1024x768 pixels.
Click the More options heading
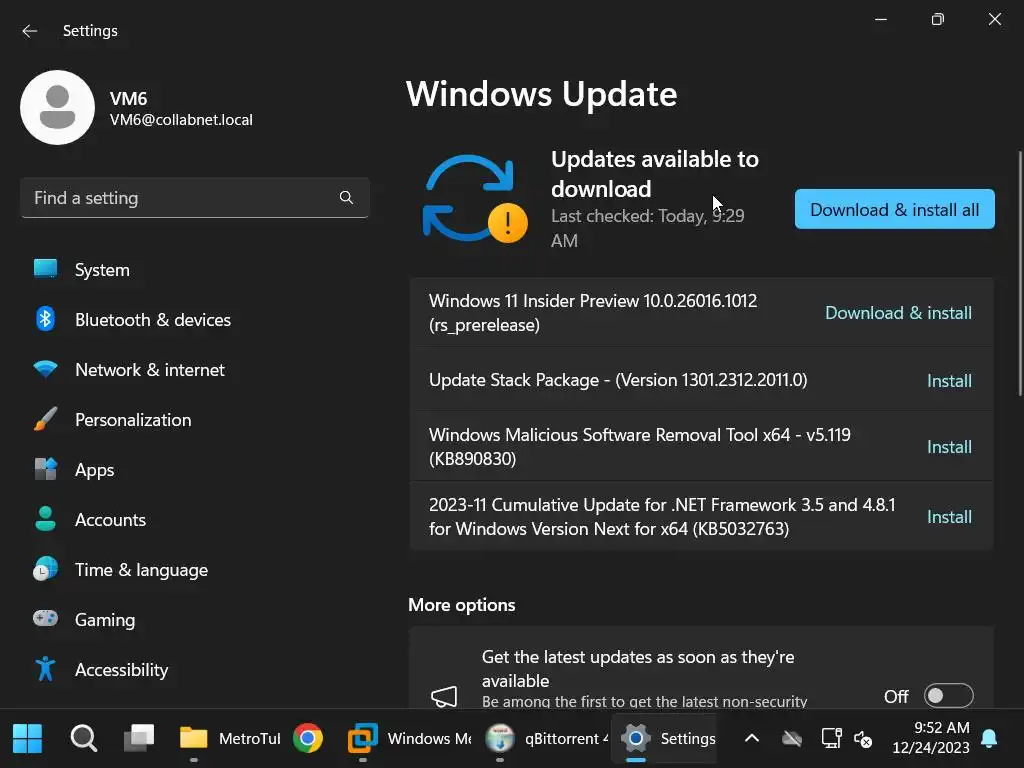tap(462, 605)
